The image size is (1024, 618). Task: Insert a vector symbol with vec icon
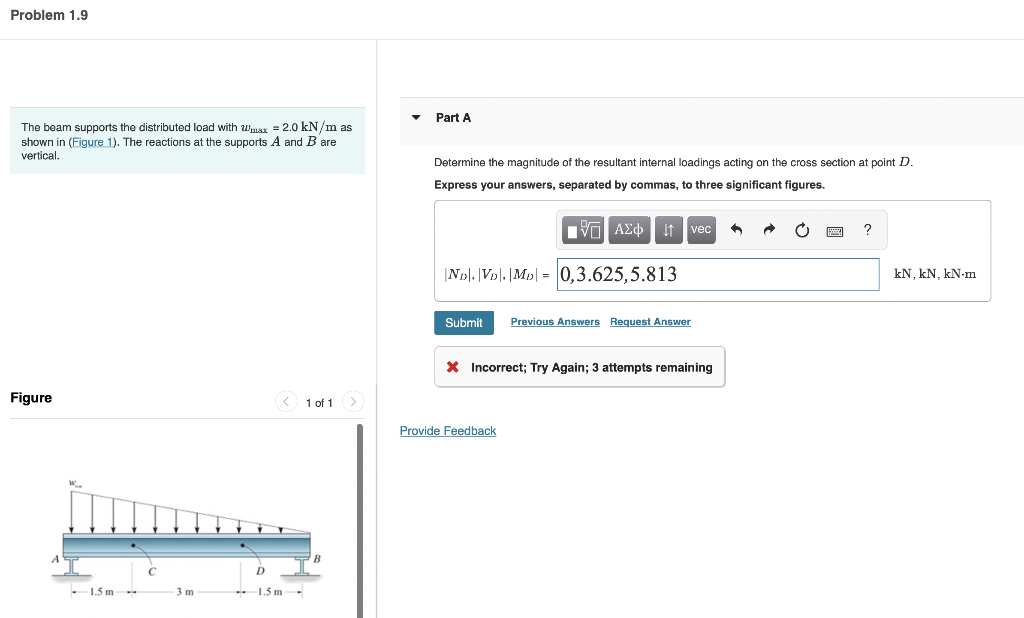700,229
